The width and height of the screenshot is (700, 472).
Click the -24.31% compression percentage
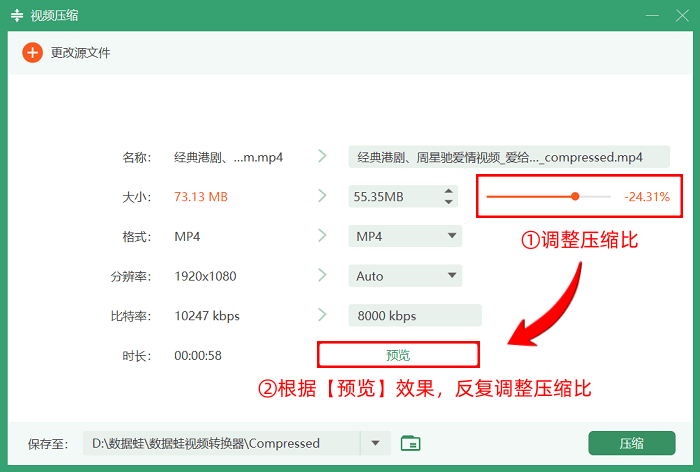click(x=647, y=196)
